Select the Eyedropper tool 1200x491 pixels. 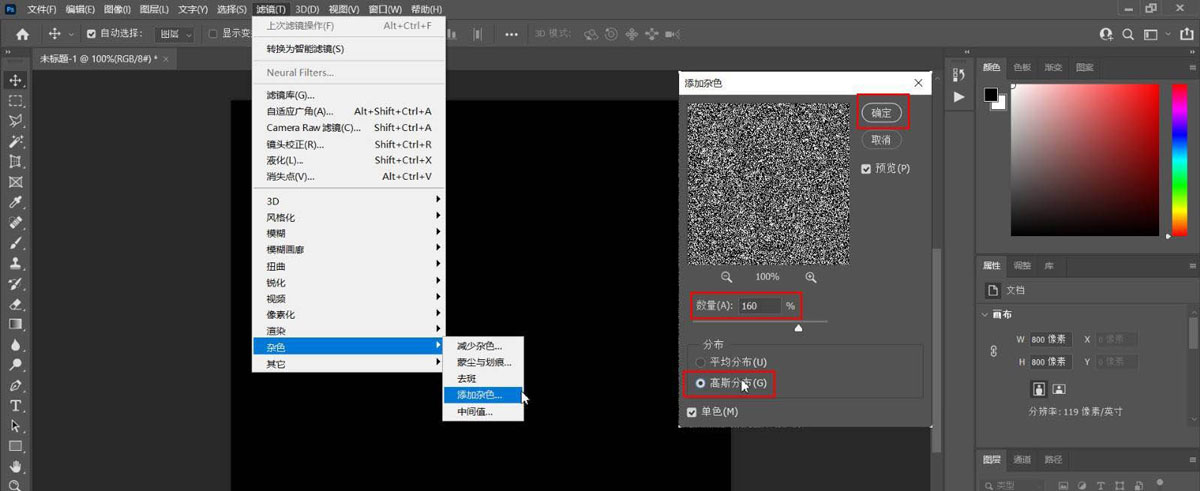click(x=16, y=202)
